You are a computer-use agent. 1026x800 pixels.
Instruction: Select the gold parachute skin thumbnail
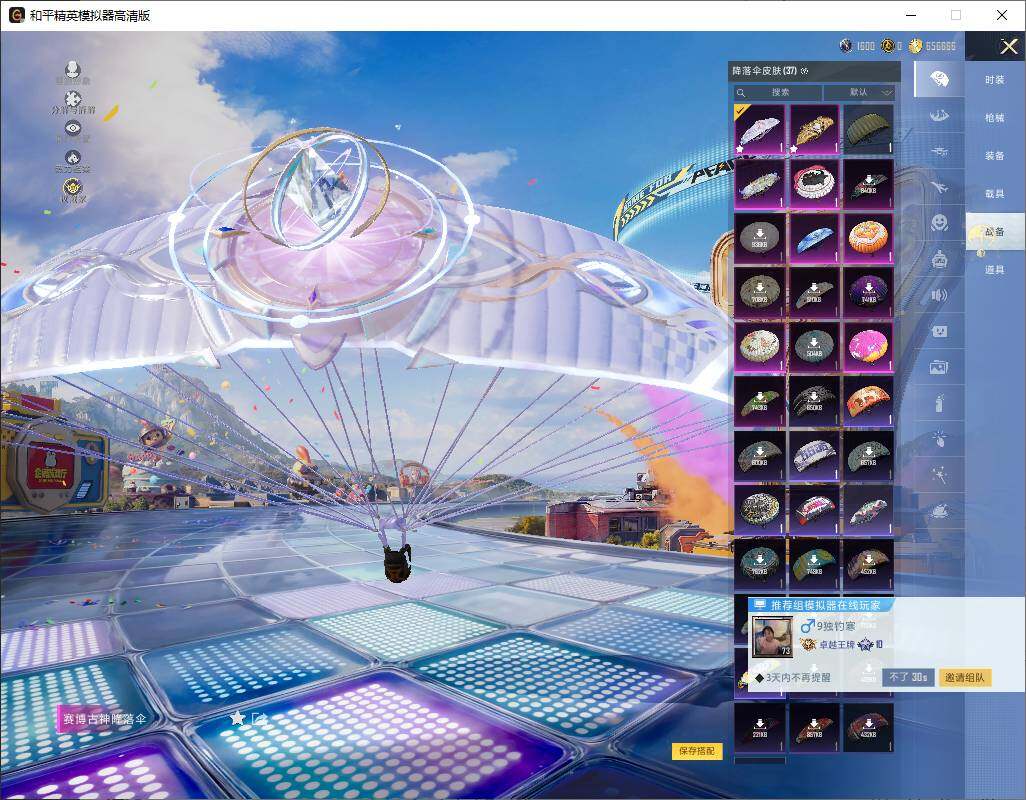pos(813,130)
